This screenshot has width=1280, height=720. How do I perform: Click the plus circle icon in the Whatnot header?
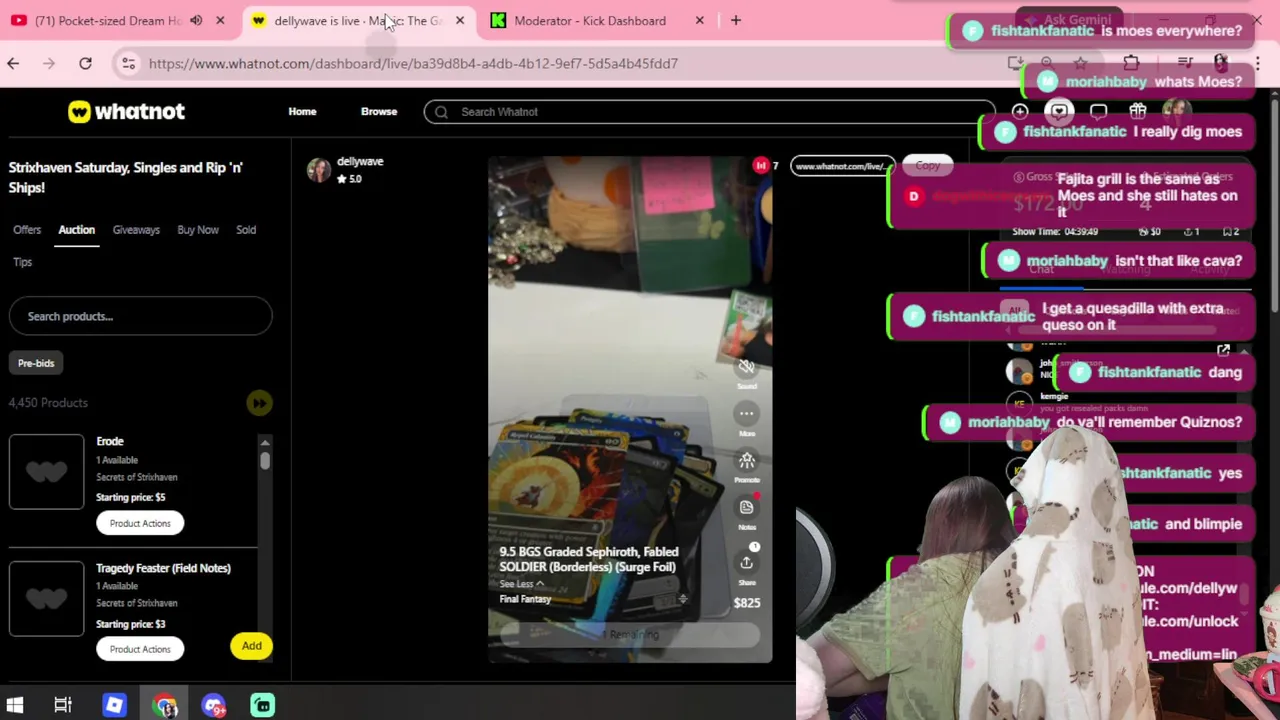(1020, 112)
